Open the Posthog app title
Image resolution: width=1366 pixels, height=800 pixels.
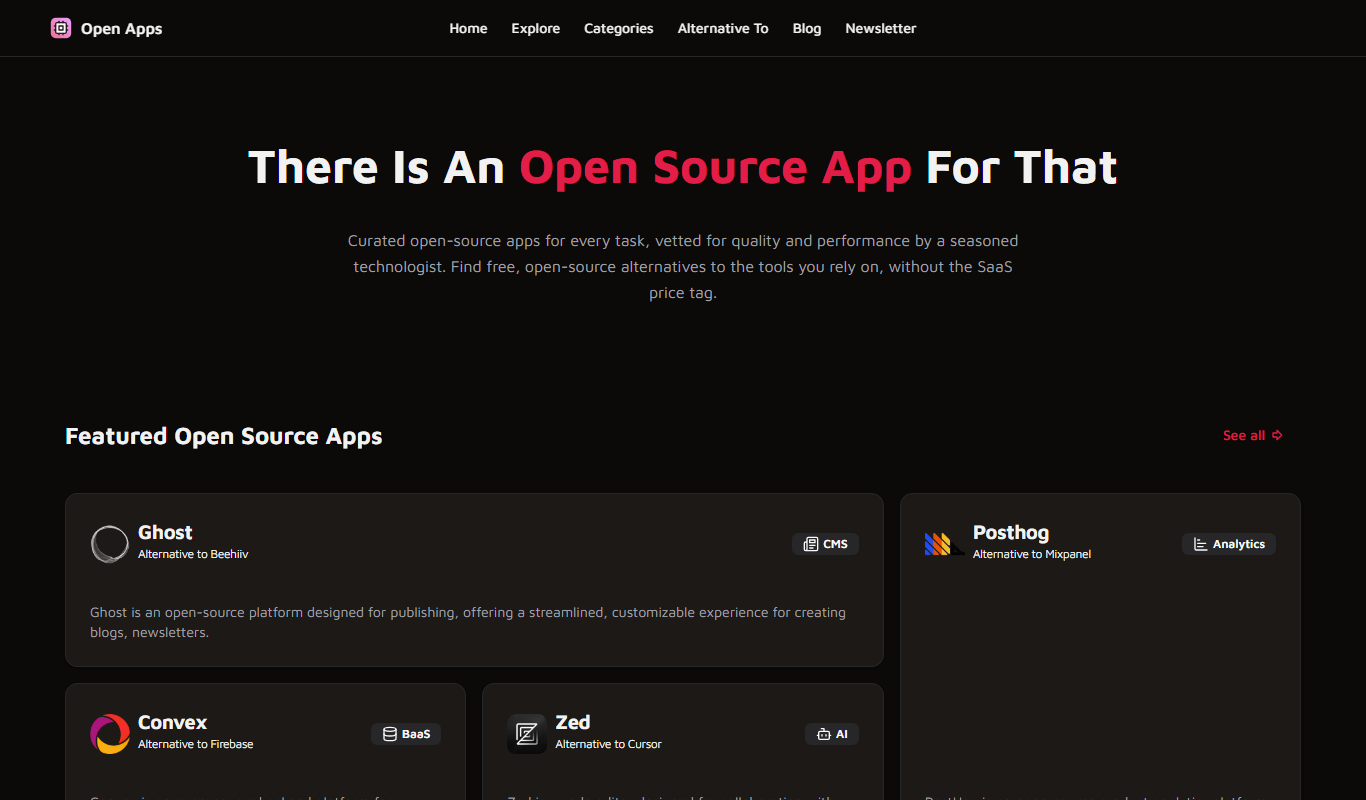point(1011,533)
